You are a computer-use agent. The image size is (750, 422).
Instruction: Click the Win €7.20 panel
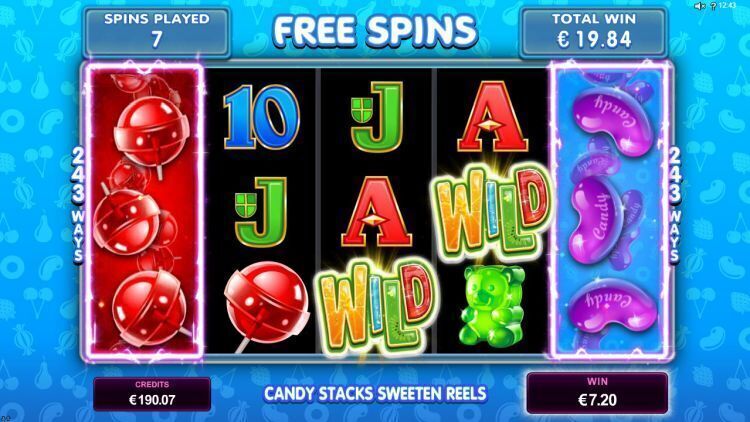point(597,393)
